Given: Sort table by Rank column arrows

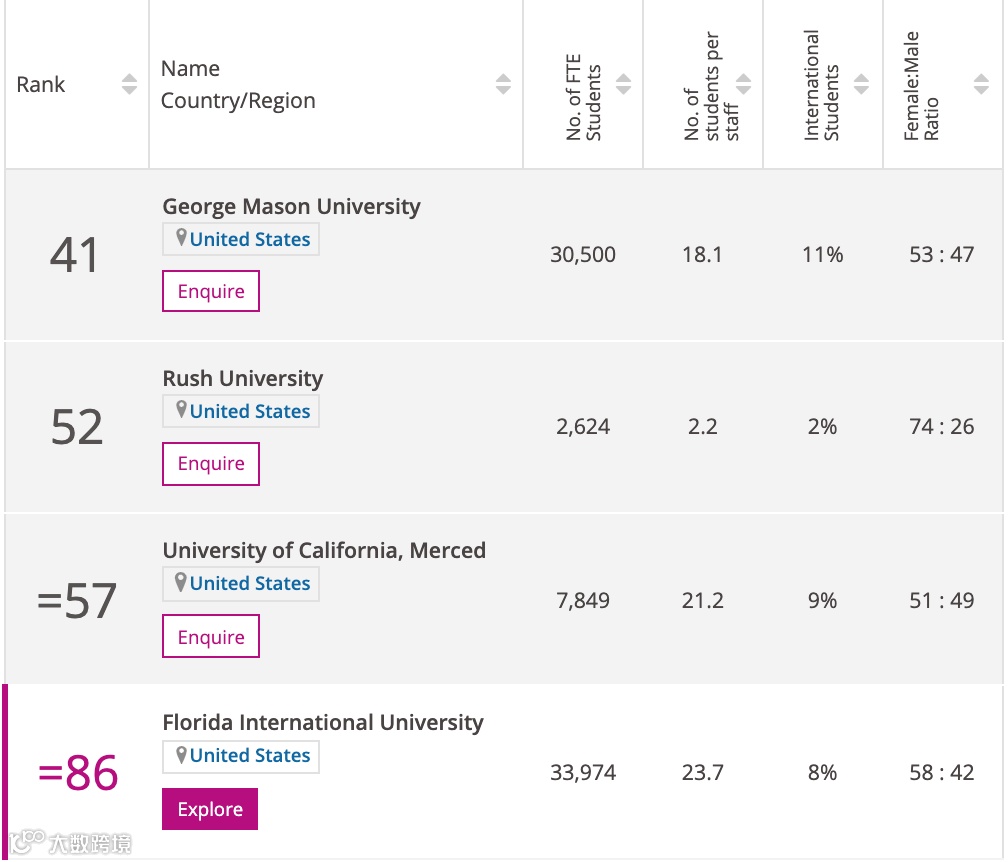Looking at the screenshot, I should (x=129, y=85).
